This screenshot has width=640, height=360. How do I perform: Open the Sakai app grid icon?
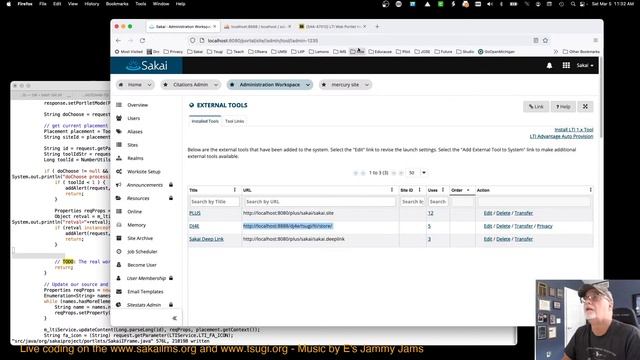[x=566, y=65]
